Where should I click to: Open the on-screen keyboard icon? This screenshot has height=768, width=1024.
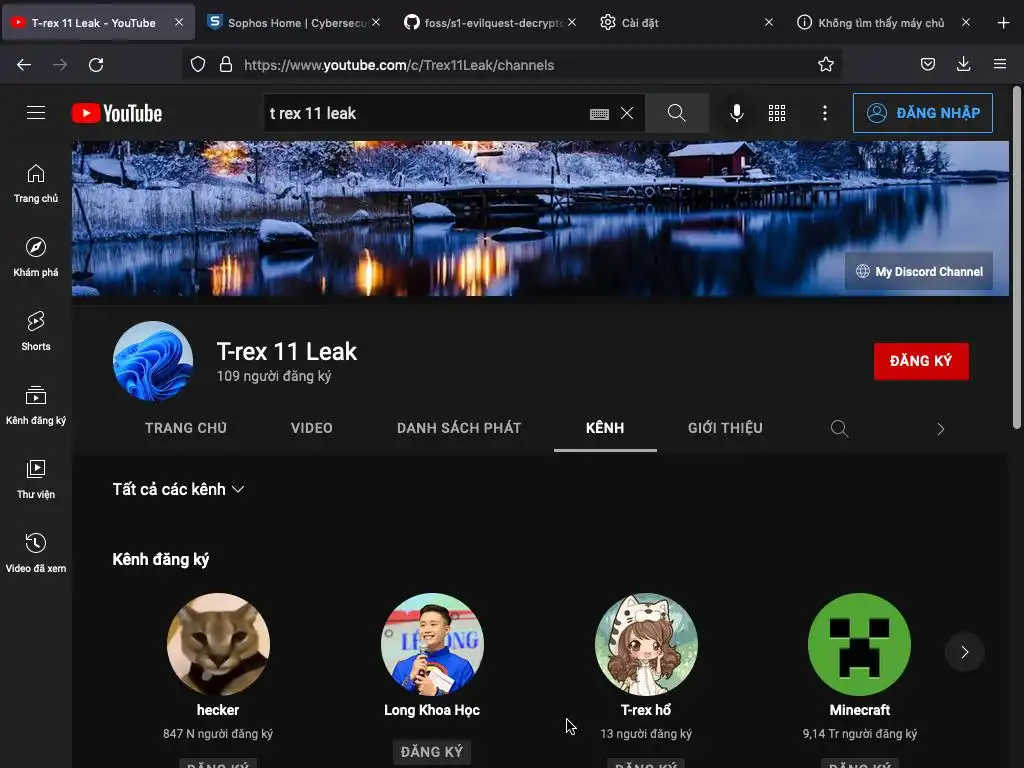click(599, 114)
